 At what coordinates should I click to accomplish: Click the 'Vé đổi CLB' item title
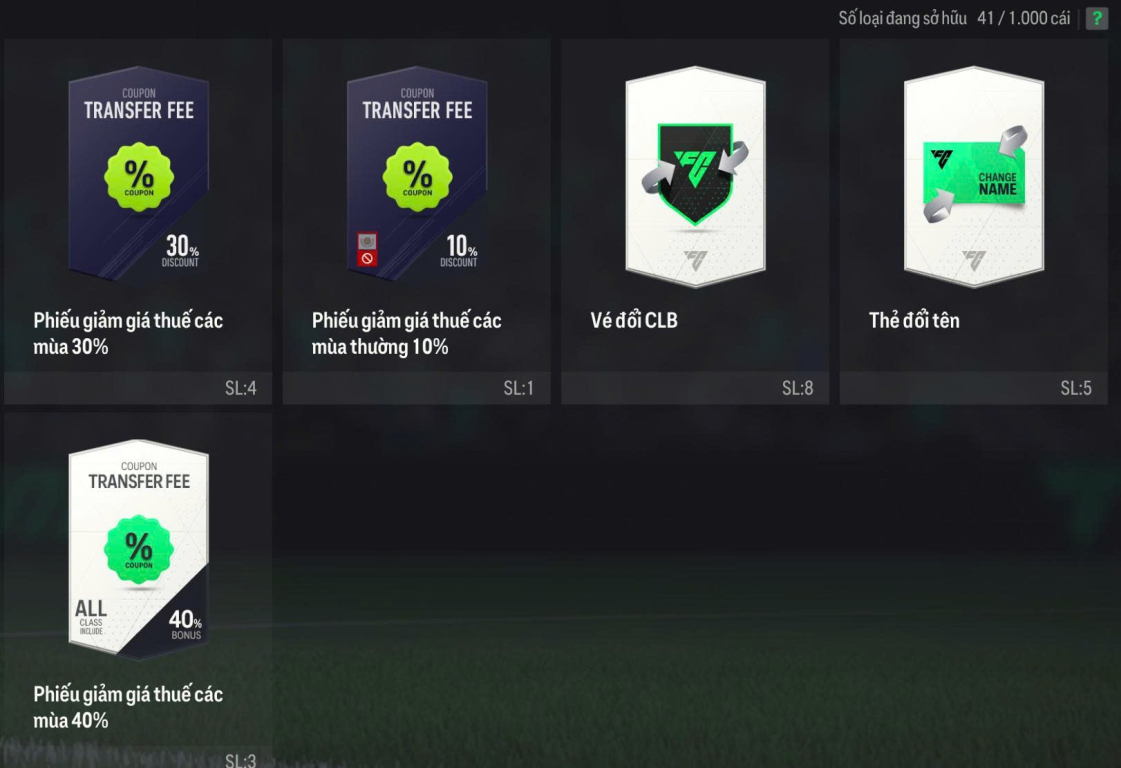pos(633,320)
